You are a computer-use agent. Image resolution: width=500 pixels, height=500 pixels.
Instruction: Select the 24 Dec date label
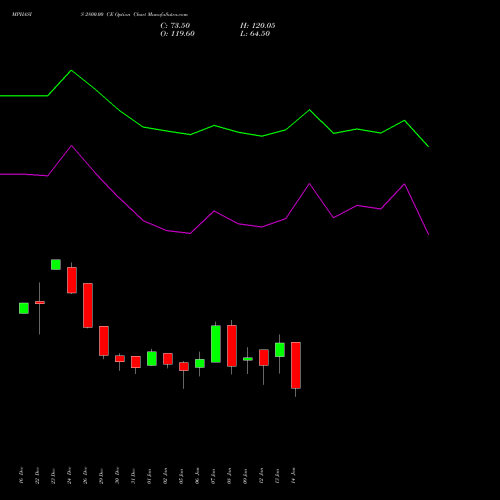[x=69, y=476]
